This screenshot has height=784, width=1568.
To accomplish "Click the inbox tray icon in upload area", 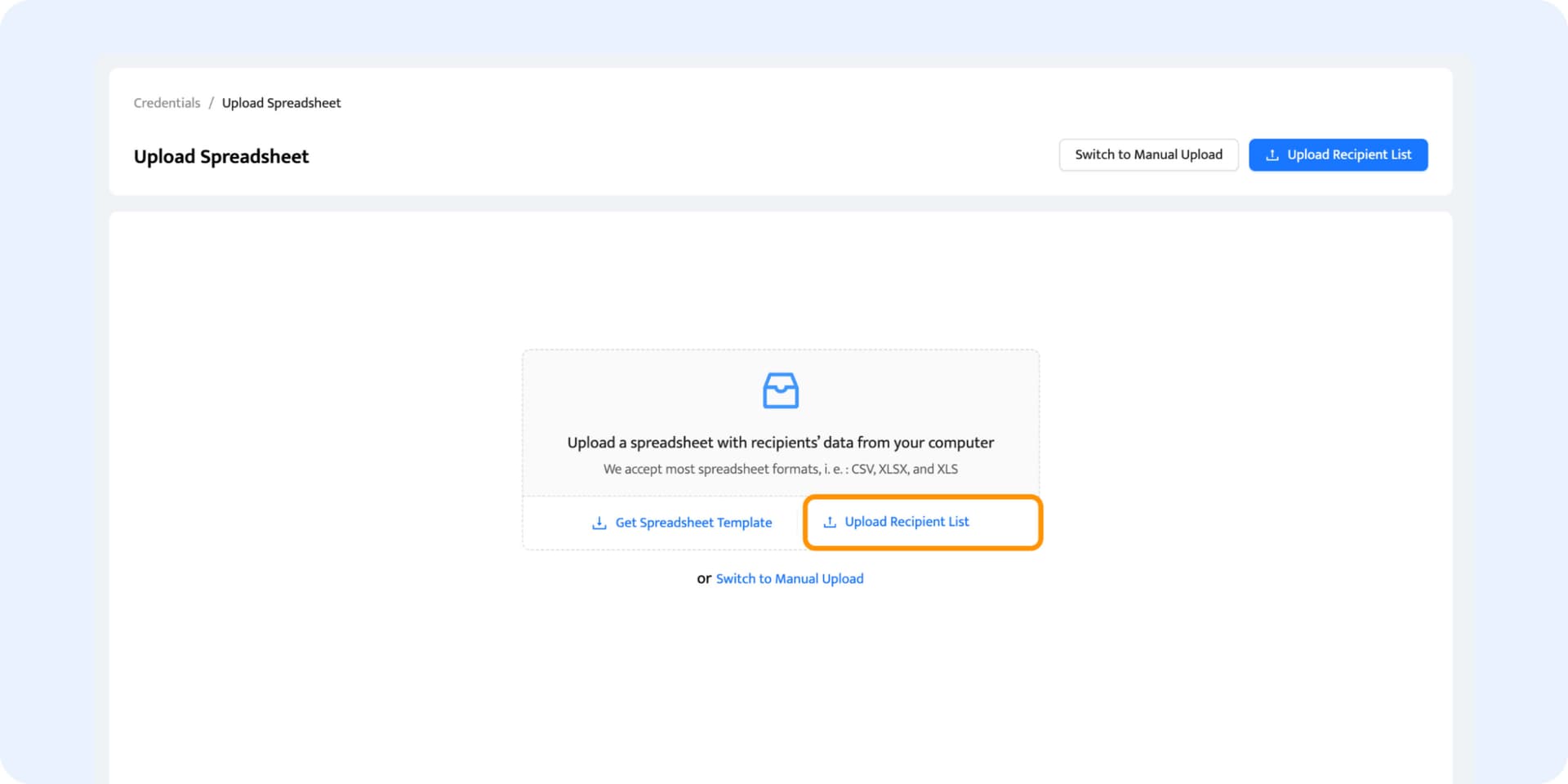I will click(x=780, y=390).
